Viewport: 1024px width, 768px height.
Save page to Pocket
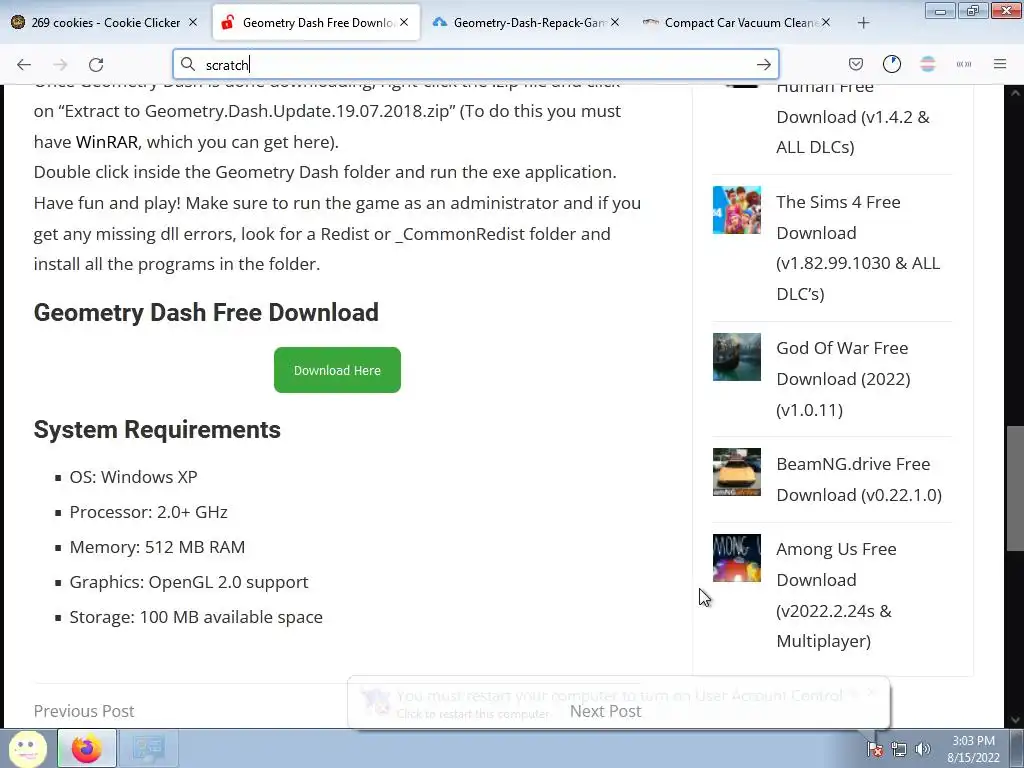pyautogui.click(x=856, y=64)
